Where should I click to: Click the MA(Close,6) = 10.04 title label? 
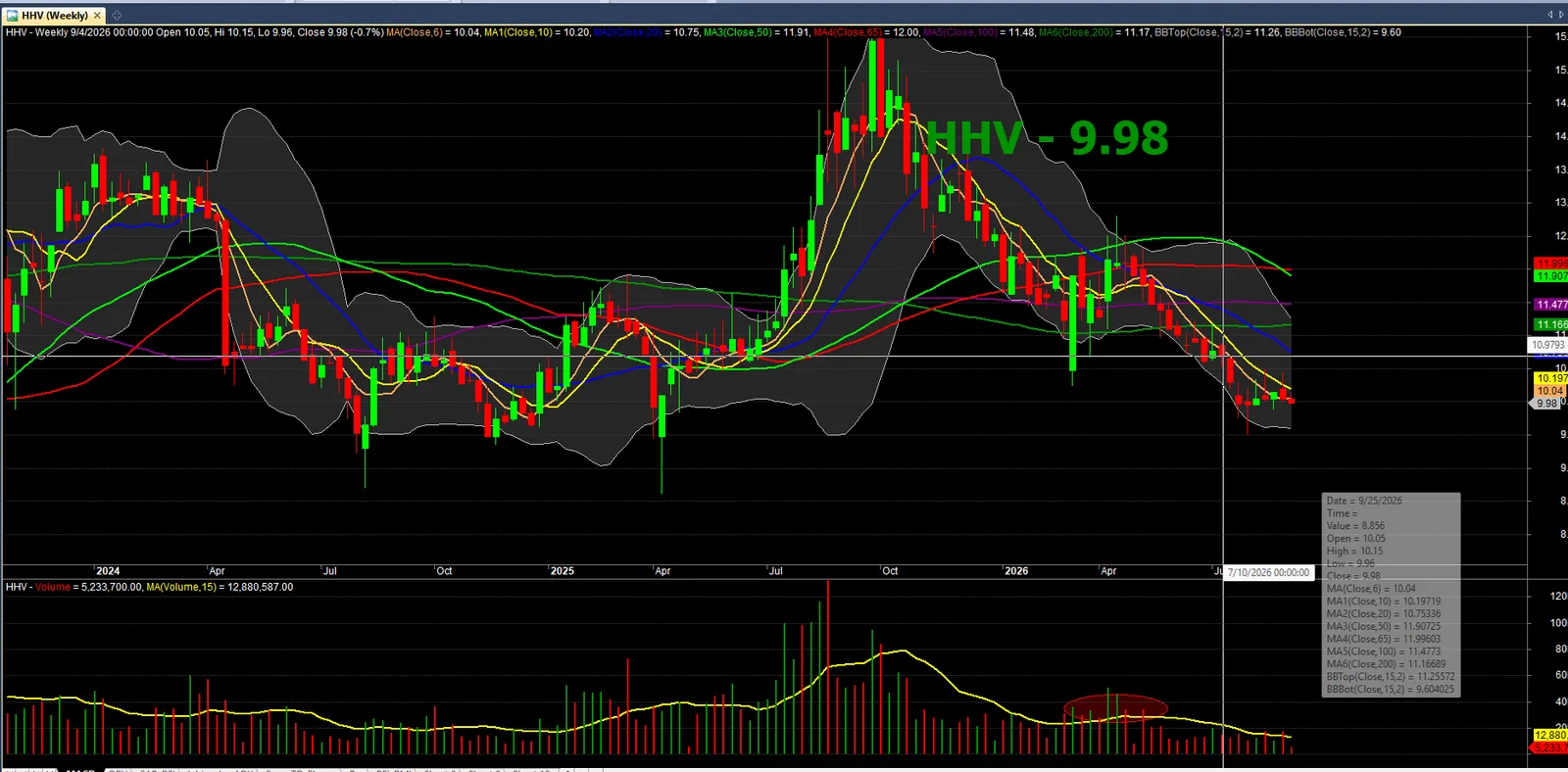pos(433,32)
